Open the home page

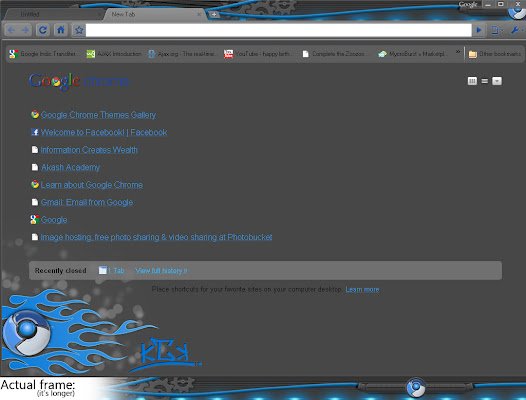[x=61, y=30]
